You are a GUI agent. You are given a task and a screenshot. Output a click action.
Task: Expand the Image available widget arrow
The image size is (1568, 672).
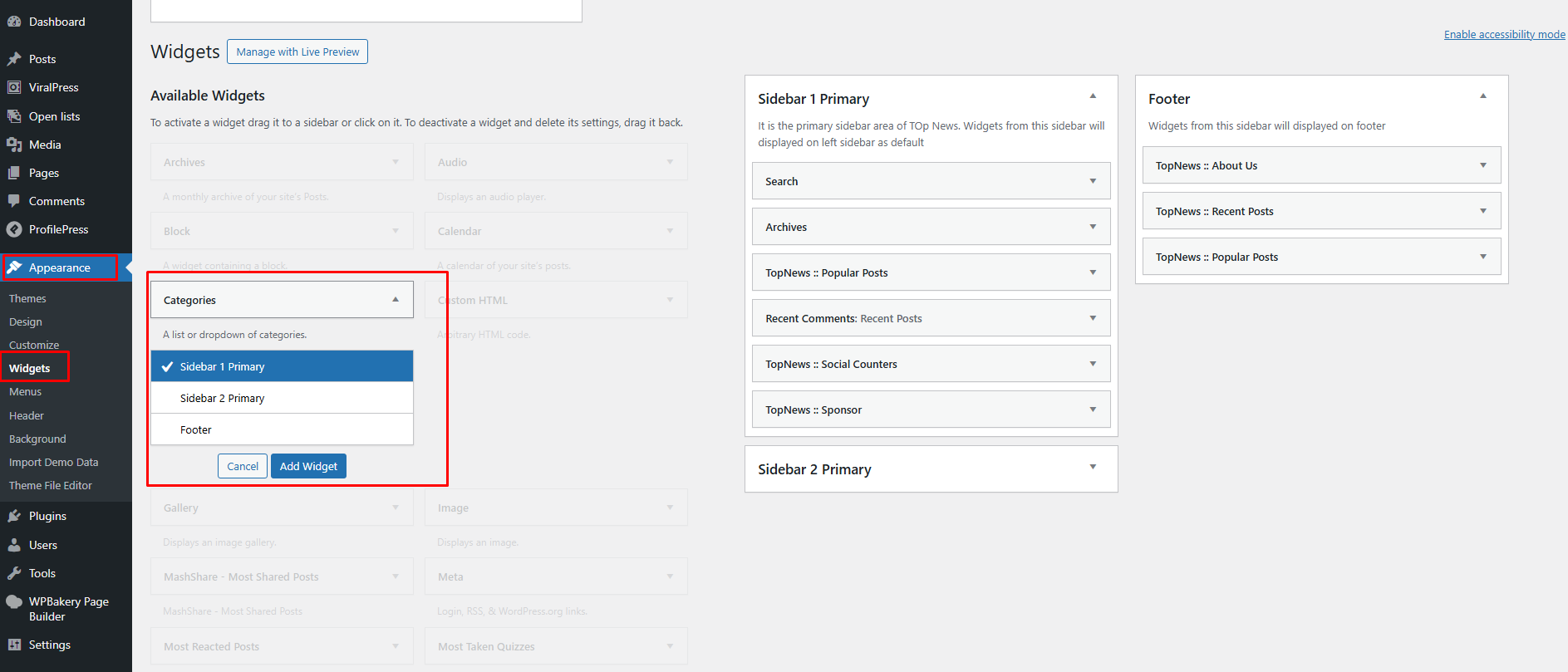(x=670, y=508)
